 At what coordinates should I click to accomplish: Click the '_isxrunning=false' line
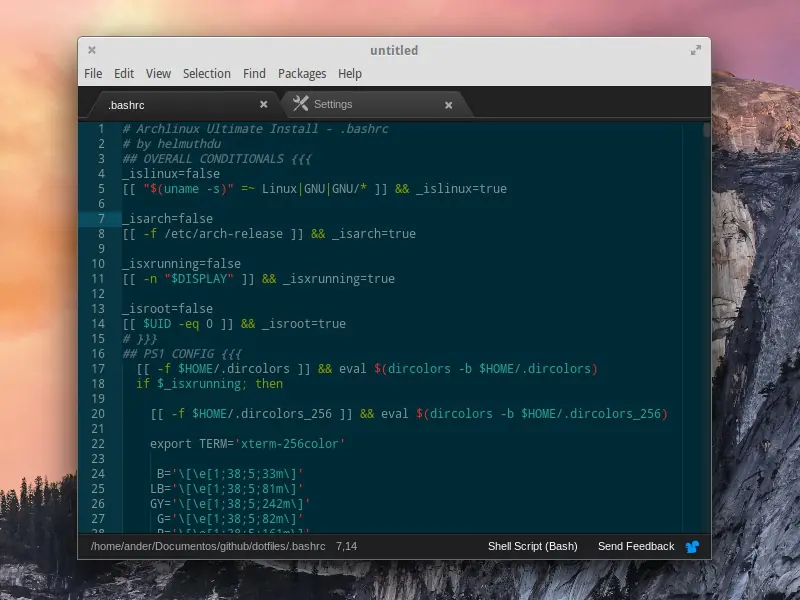(x=182, y=264)
